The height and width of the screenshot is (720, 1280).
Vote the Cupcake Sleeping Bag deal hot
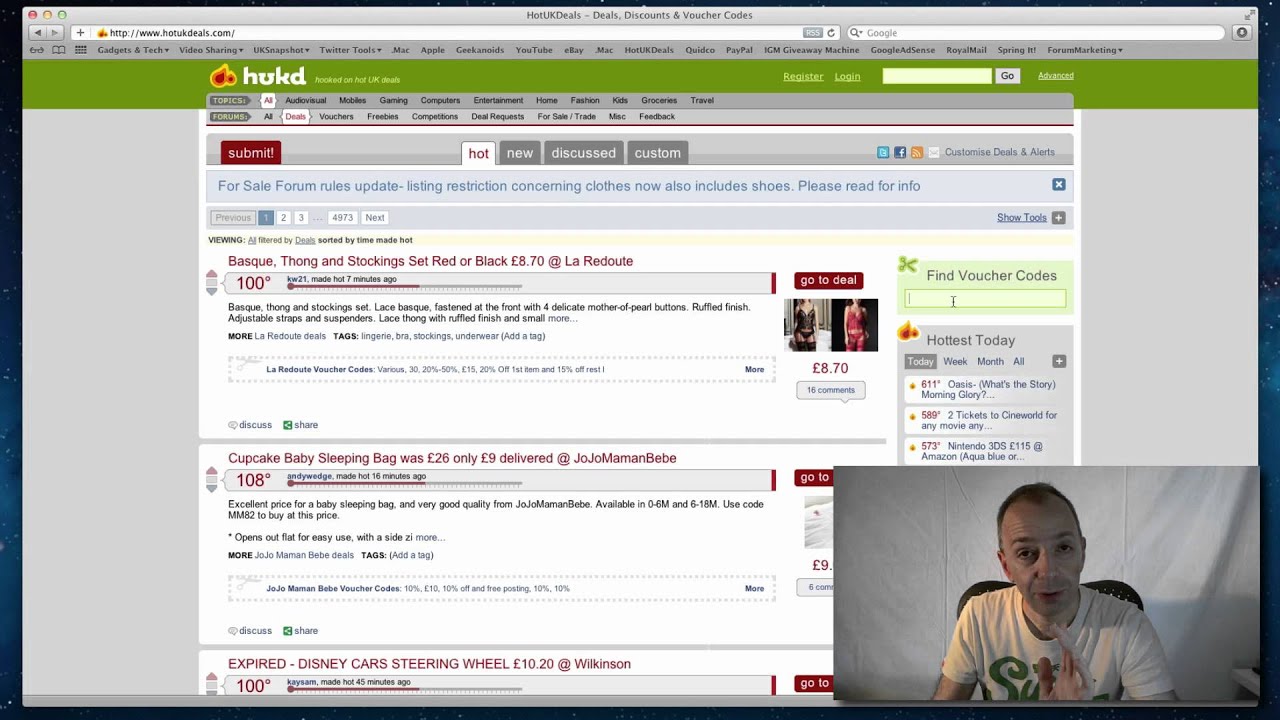[212, 472]
